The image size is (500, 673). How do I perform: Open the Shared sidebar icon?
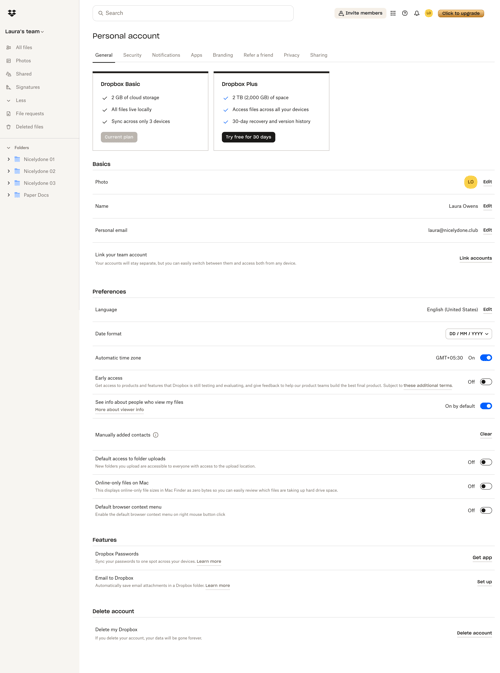coord(9,74)
